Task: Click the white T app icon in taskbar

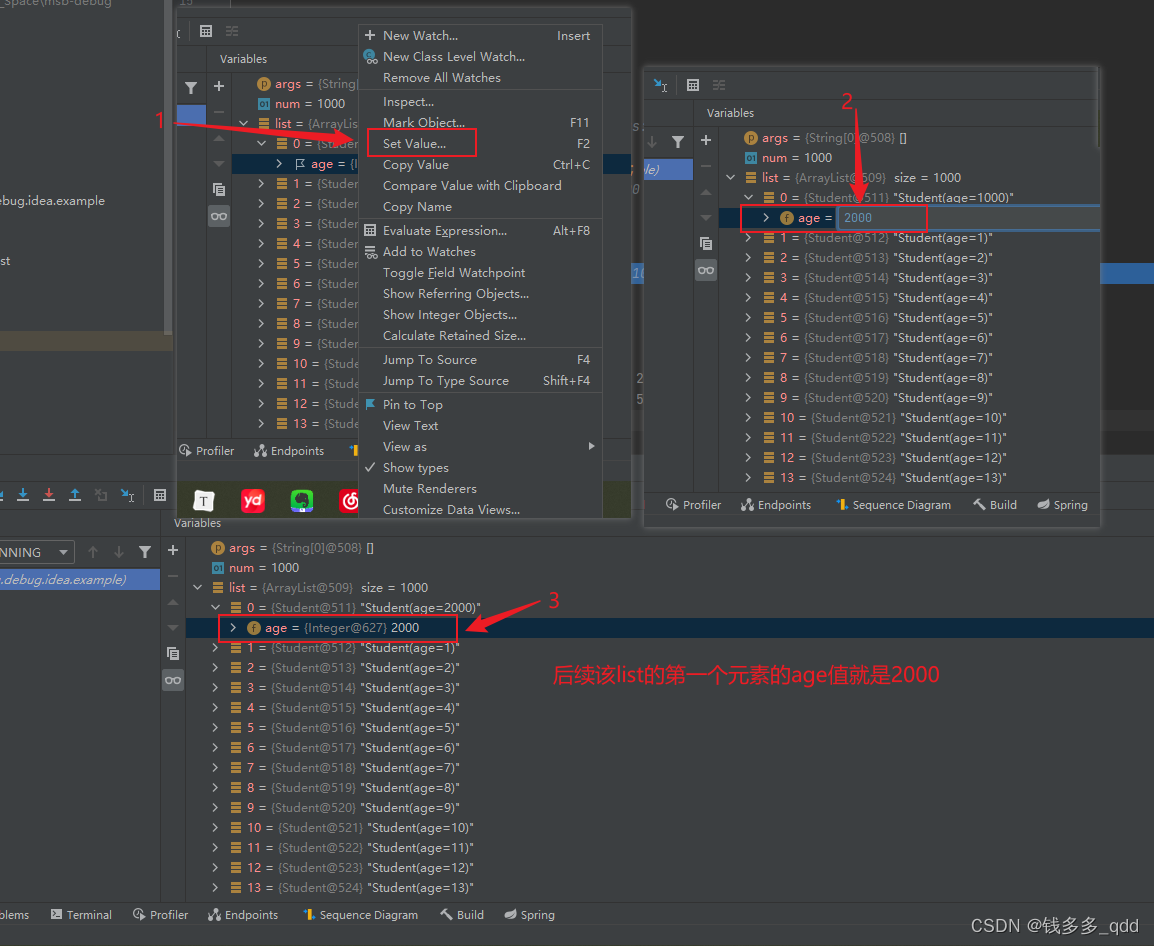Action: pos(204,501)
